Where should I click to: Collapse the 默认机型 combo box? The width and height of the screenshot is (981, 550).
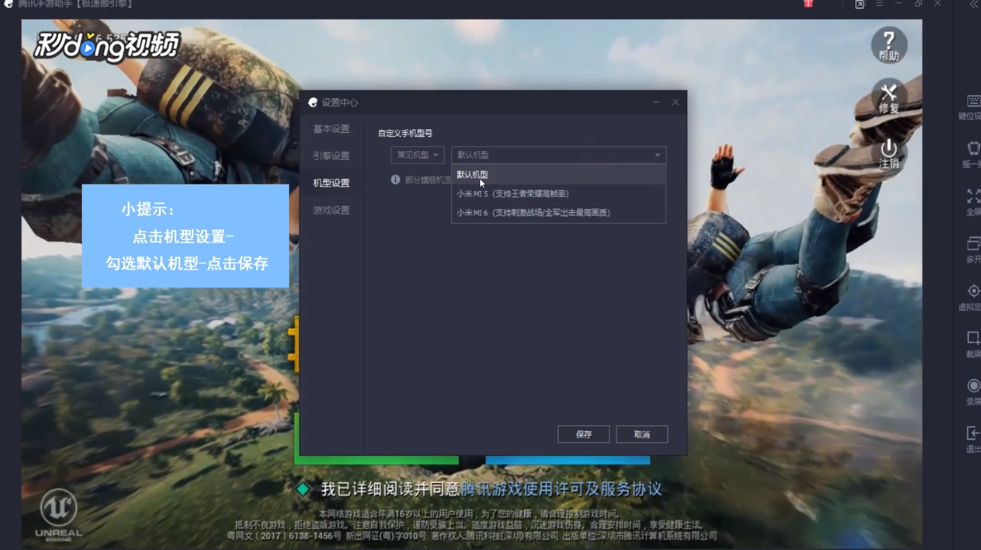coord(558,155)
